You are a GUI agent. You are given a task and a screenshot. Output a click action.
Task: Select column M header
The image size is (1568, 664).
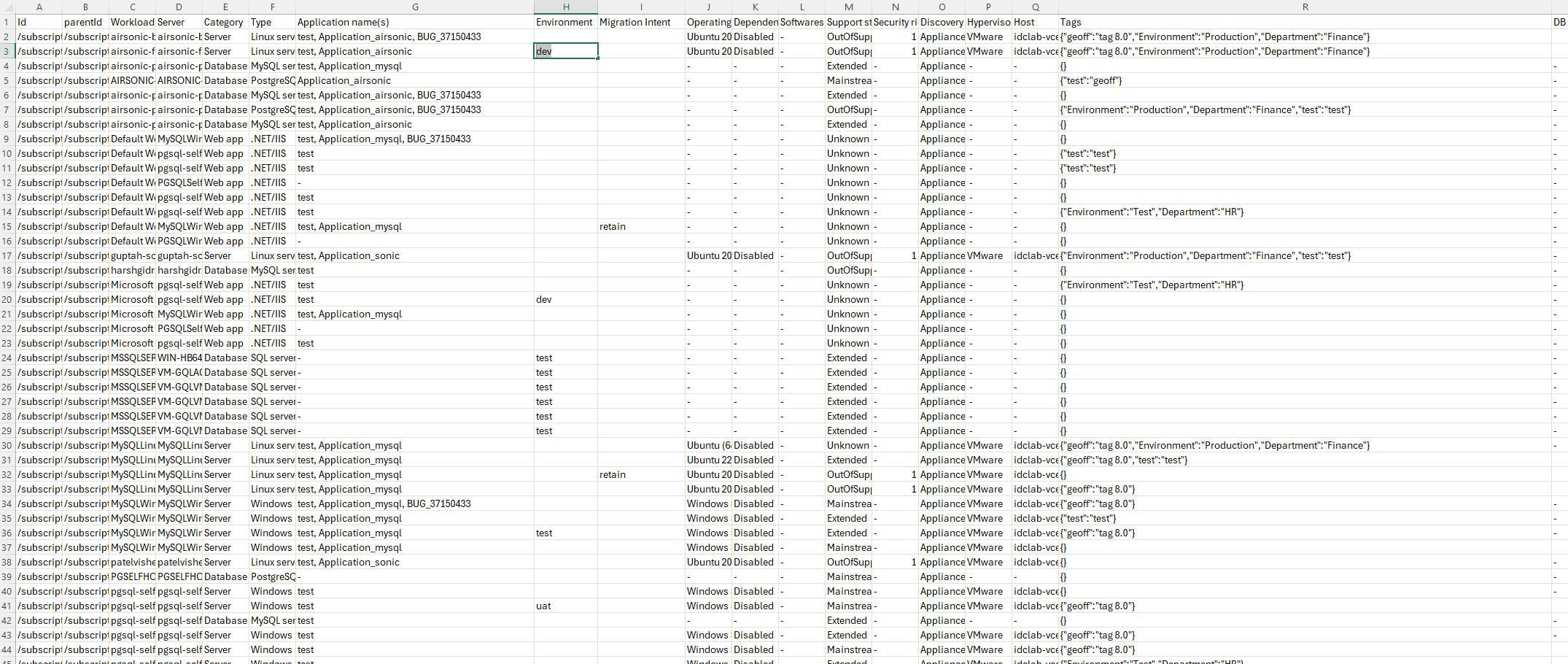click(x=849, y=7)
